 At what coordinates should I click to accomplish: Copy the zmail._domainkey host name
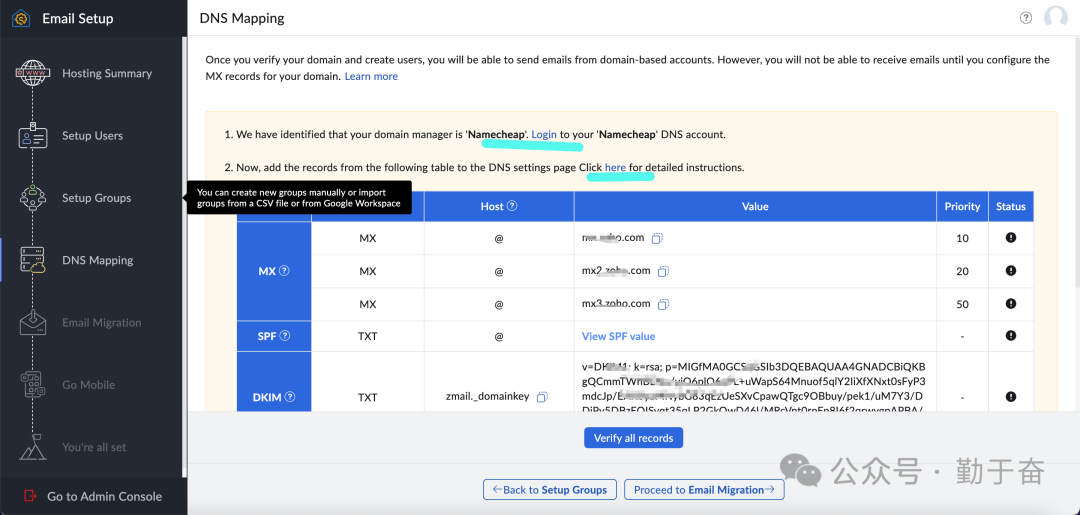point(542,397)
